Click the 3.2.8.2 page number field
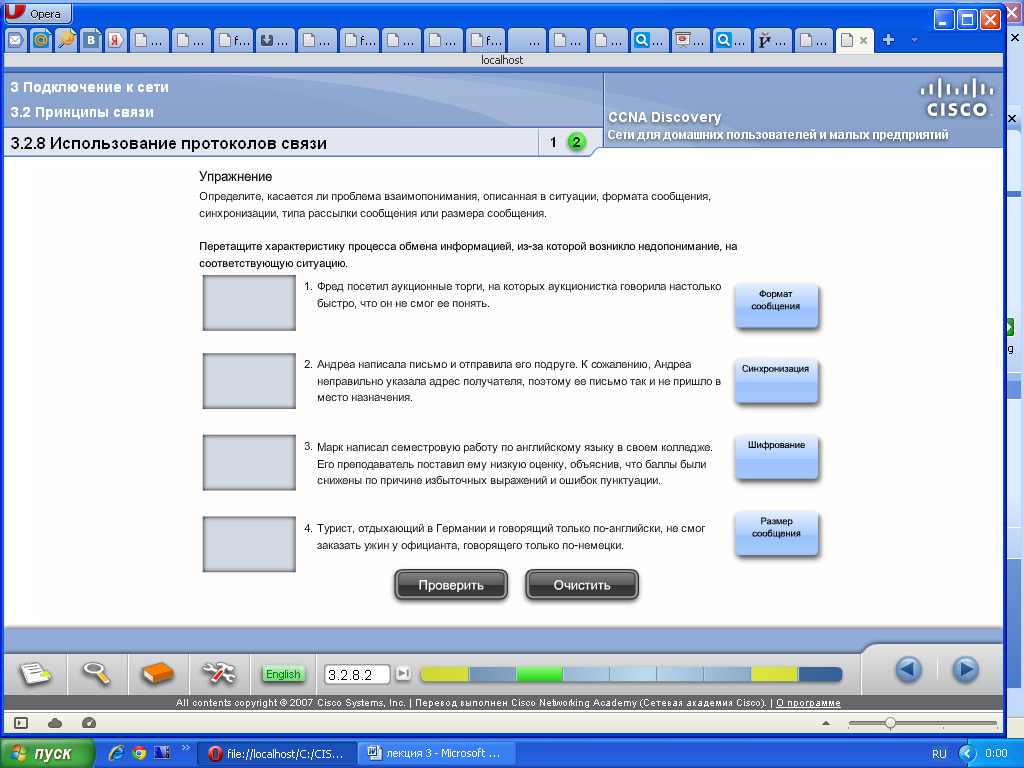The image size is (1024, 768). point(357,675)
